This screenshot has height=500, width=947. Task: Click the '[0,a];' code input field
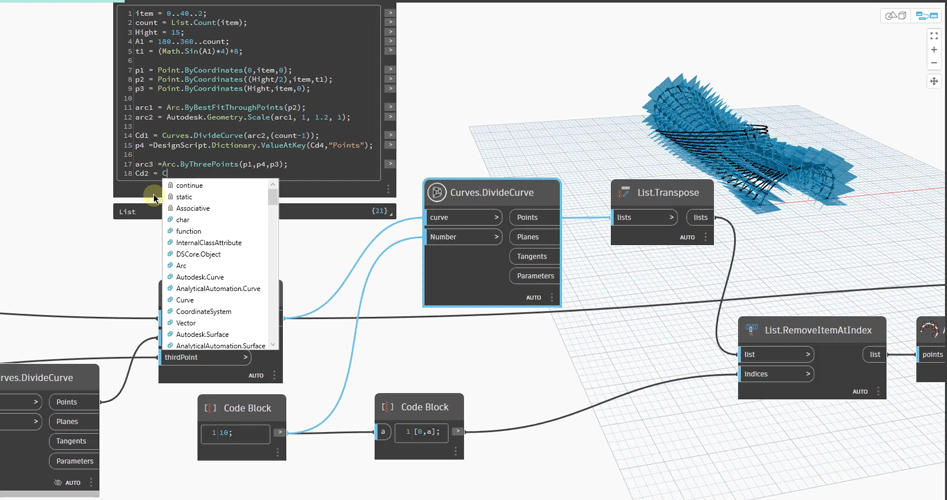tap(422, 432)
